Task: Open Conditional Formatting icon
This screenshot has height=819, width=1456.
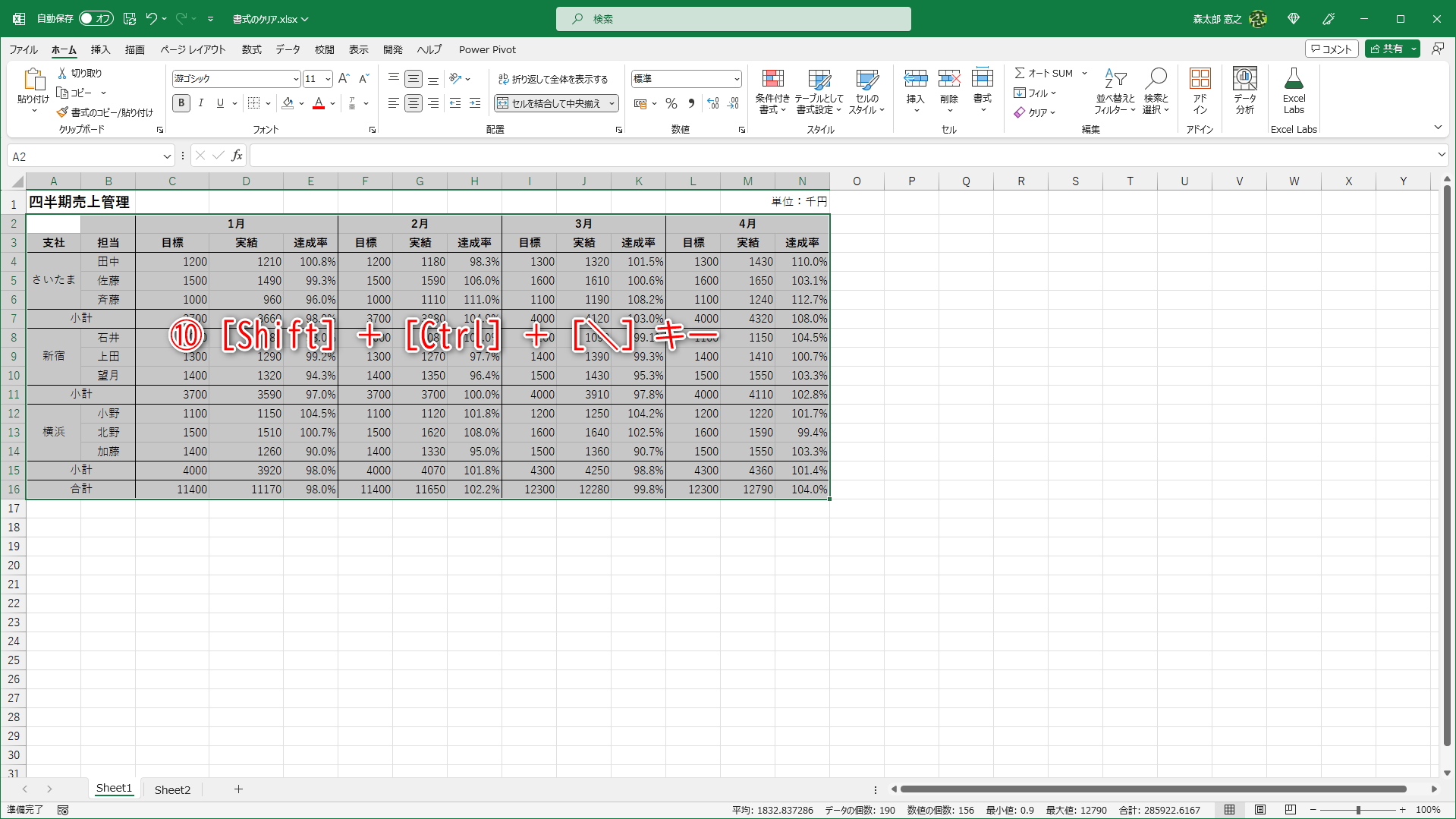Action: pyautogui.click(x=772, y=79)
